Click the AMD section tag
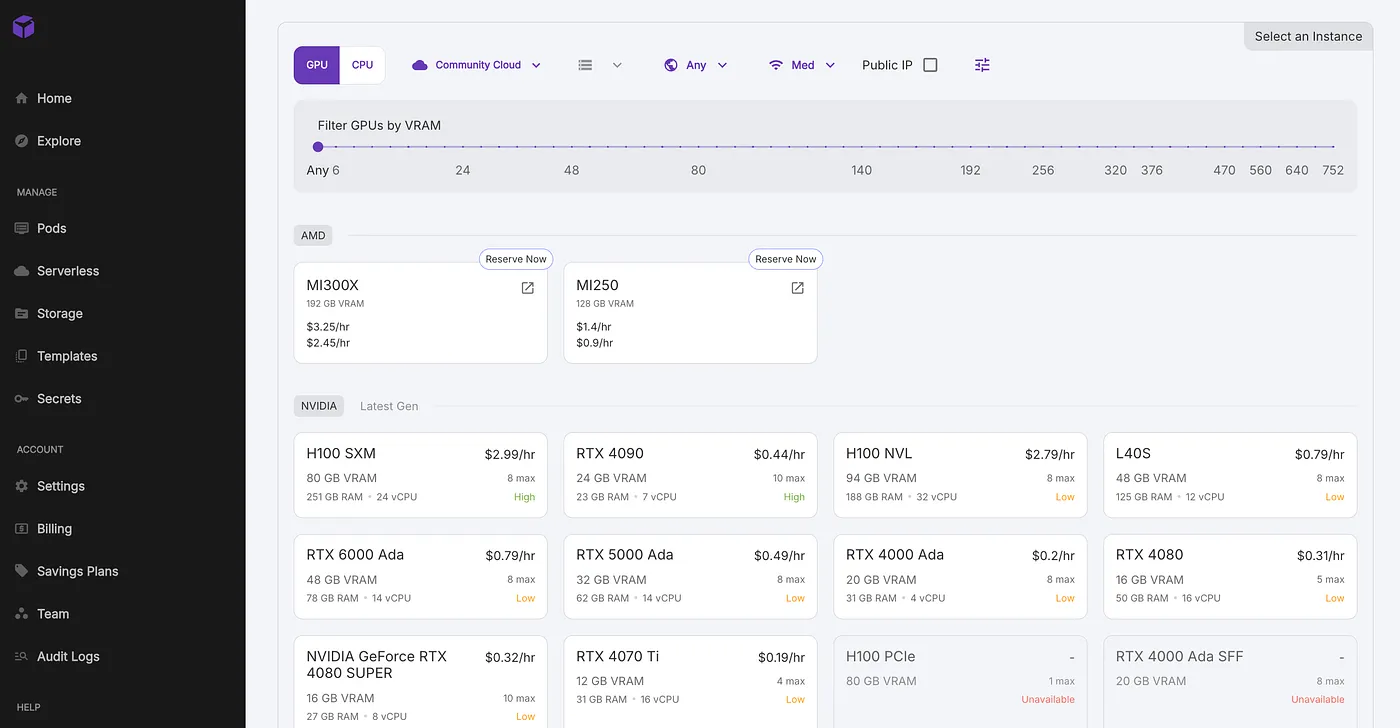 click(314, 236)
